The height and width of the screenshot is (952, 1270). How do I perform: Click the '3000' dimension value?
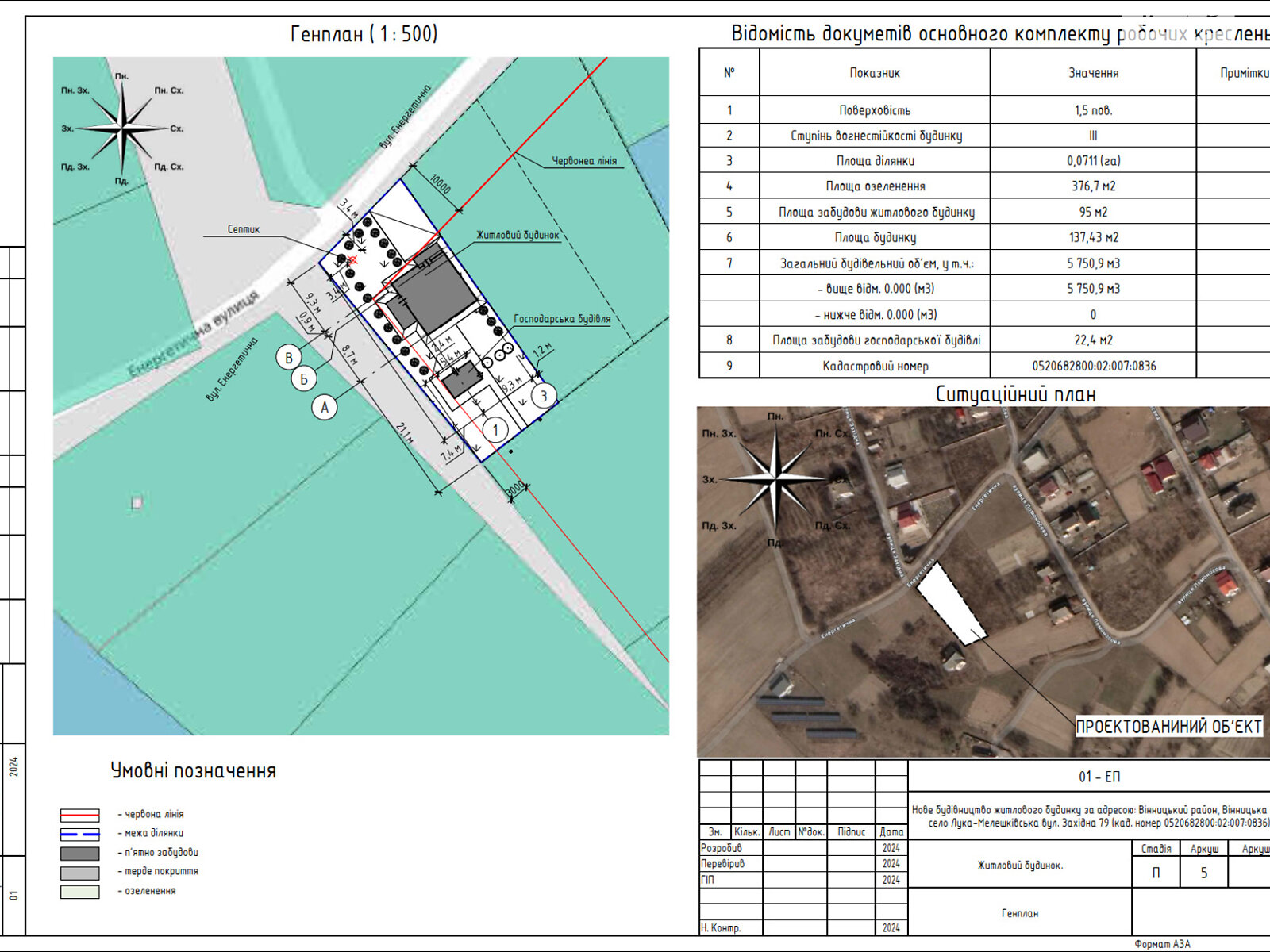click(x=515, y=489)
